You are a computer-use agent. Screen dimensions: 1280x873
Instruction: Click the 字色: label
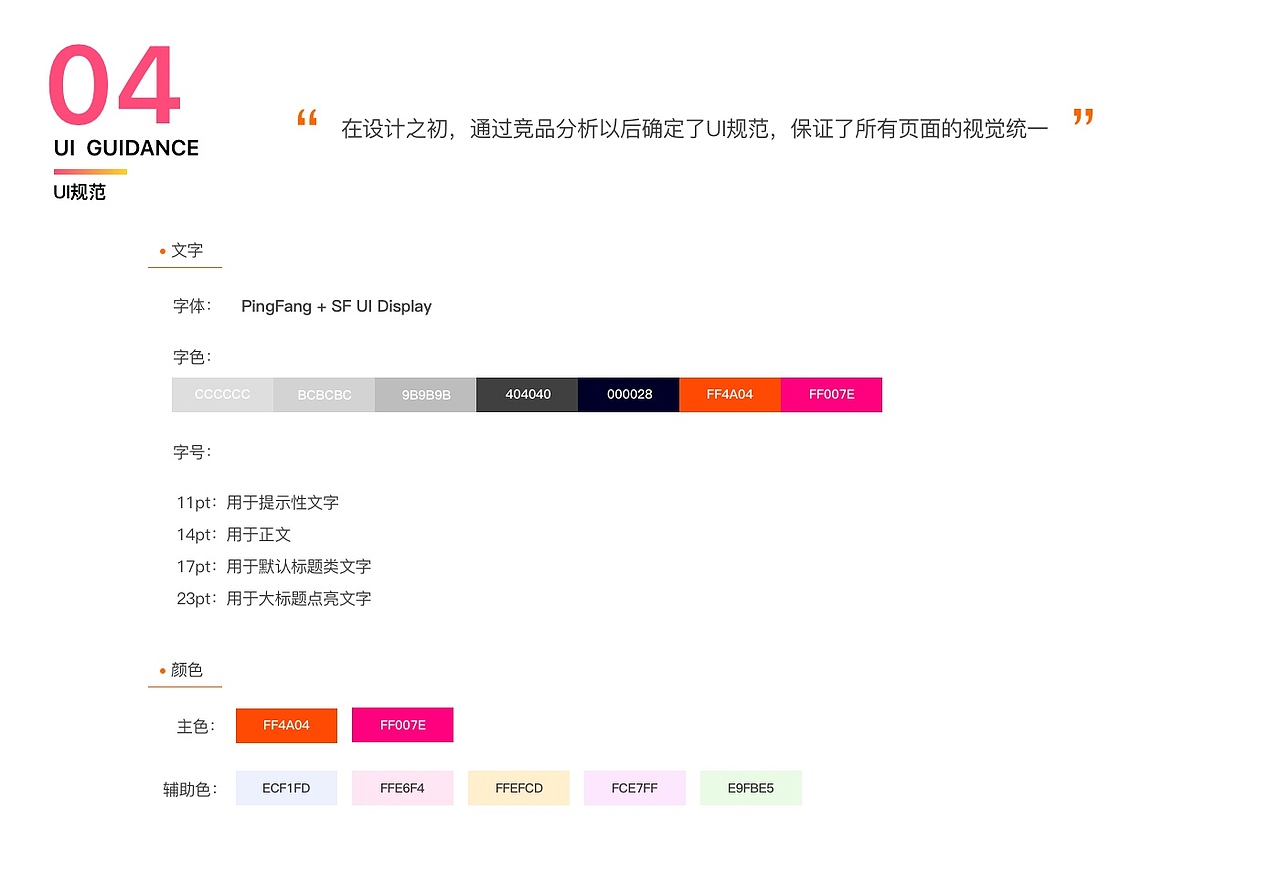pyautogui.click(x=192, y=357)
